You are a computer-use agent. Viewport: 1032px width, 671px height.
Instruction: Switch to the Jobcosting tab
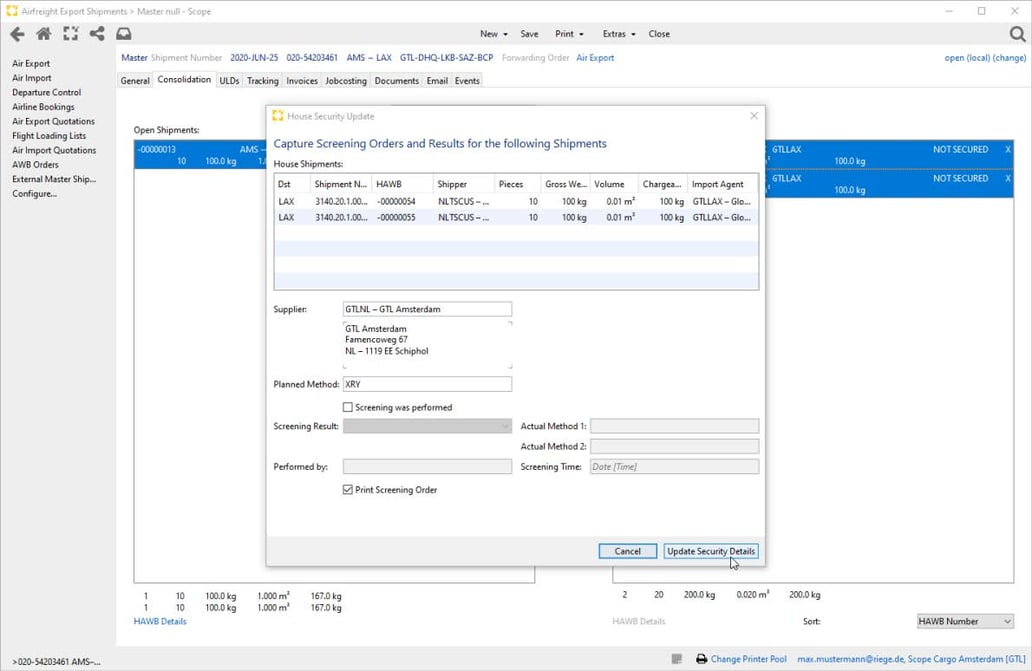[345, 80]
